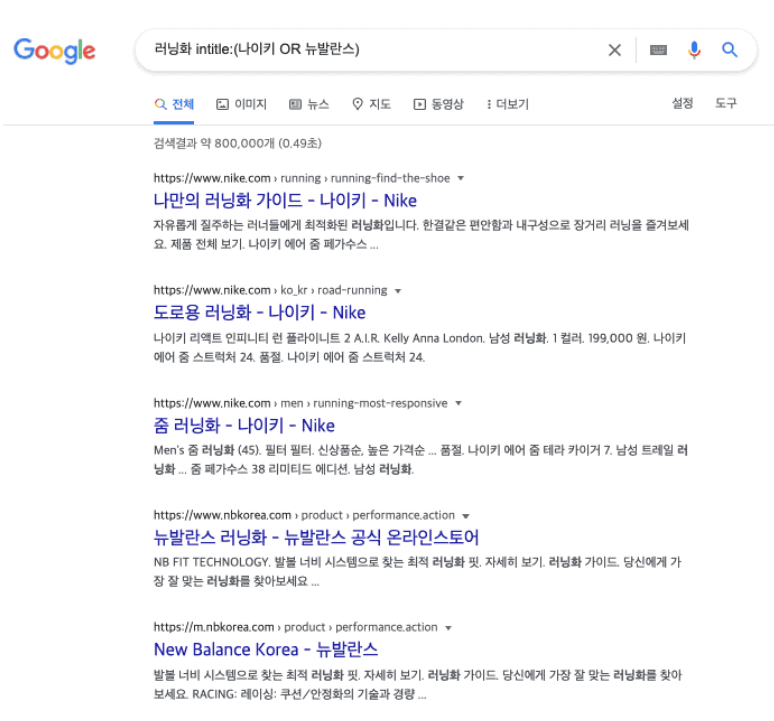Screen dimensions: 774x721
Task: Switch to the 동영상 tab
Action: pos(438,104)
